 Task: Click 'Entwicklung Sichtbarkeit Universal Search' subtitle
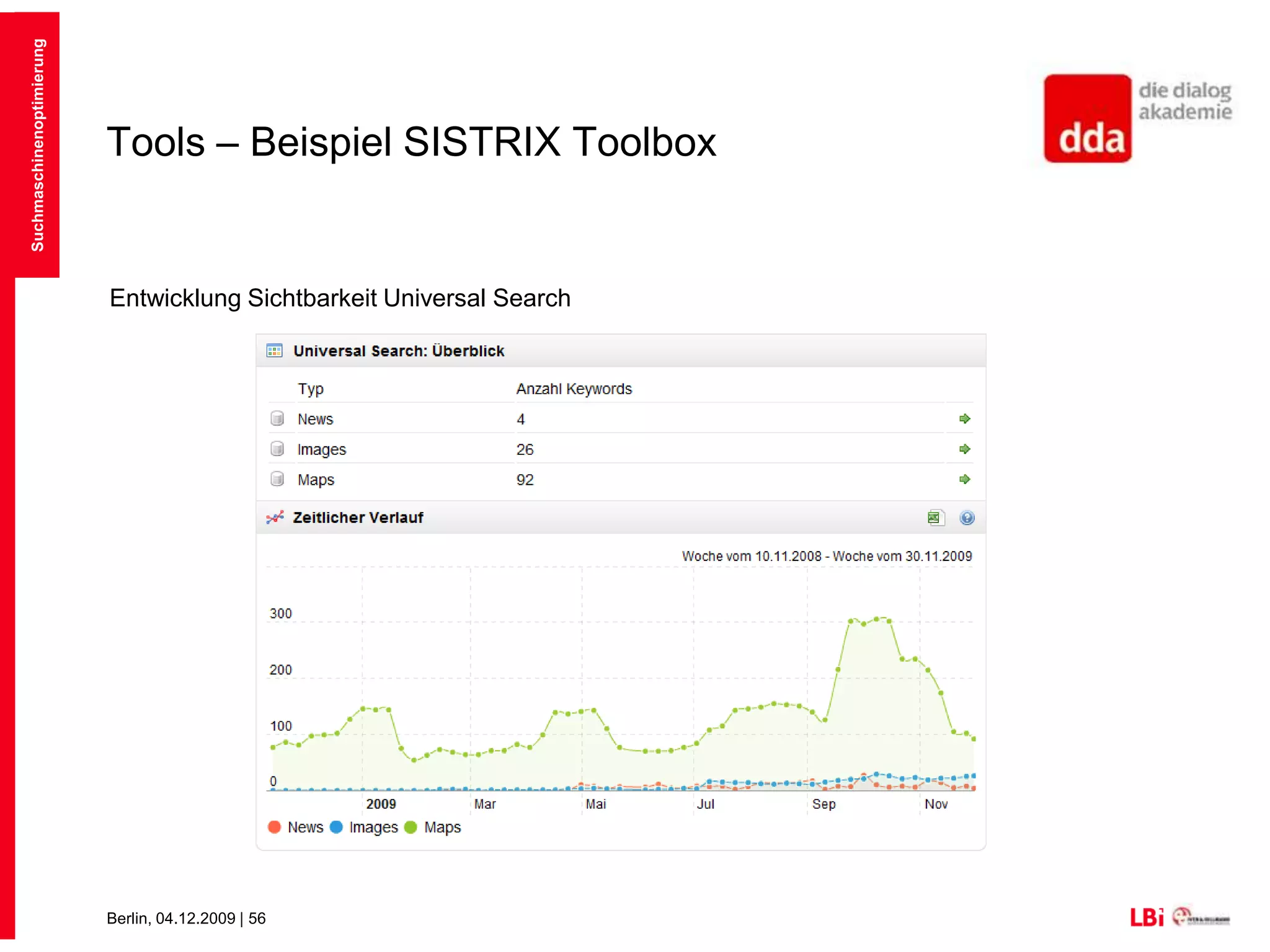[340, 298]
